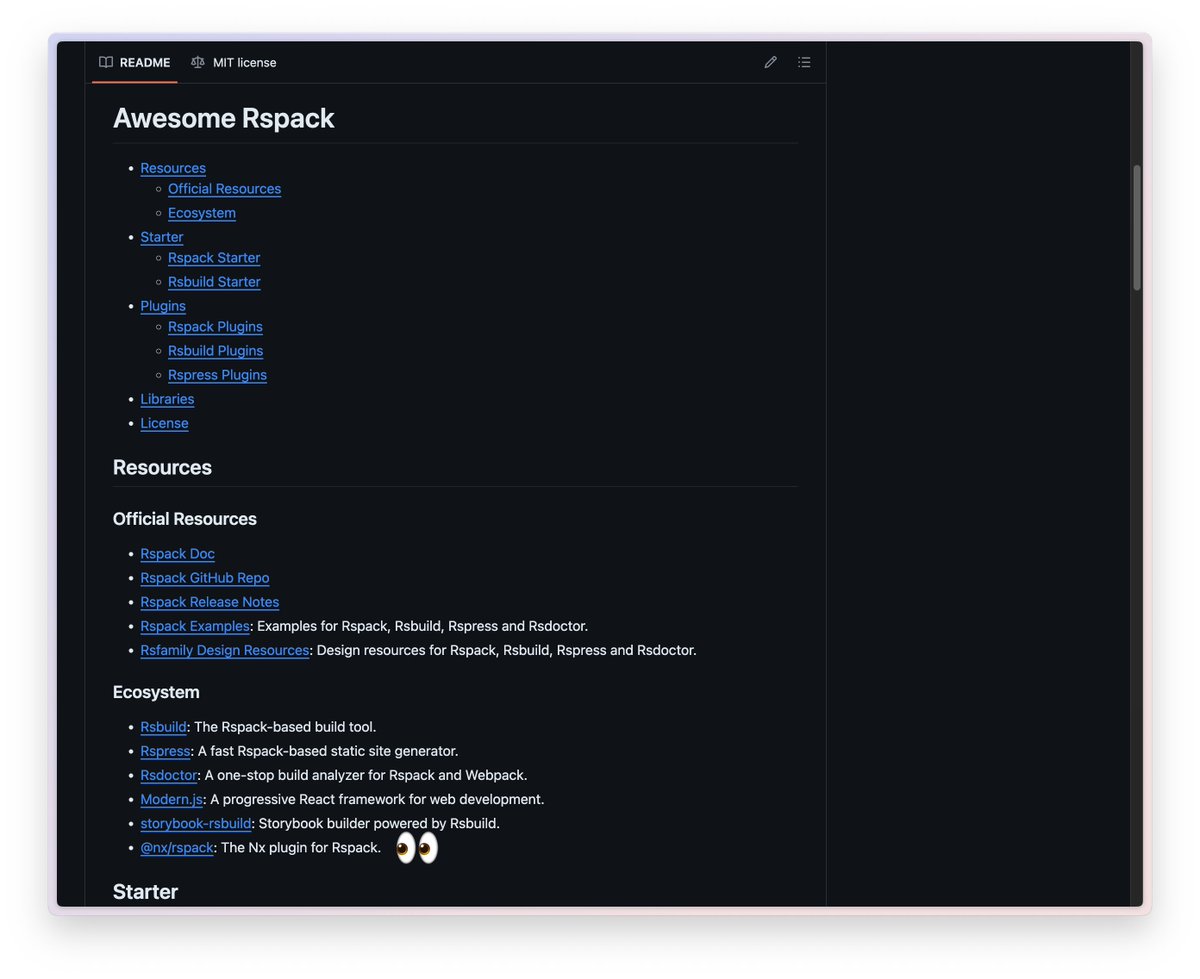Screen dimensions: 1200x979
Task: Open the Rspack Plugins link
Action: pyautogui.click(x=215, y=327)
